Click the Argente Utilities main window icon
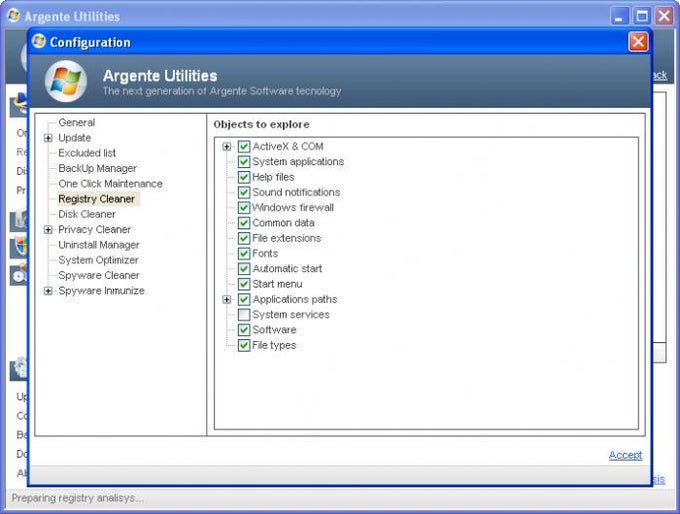 coord(13,16)
